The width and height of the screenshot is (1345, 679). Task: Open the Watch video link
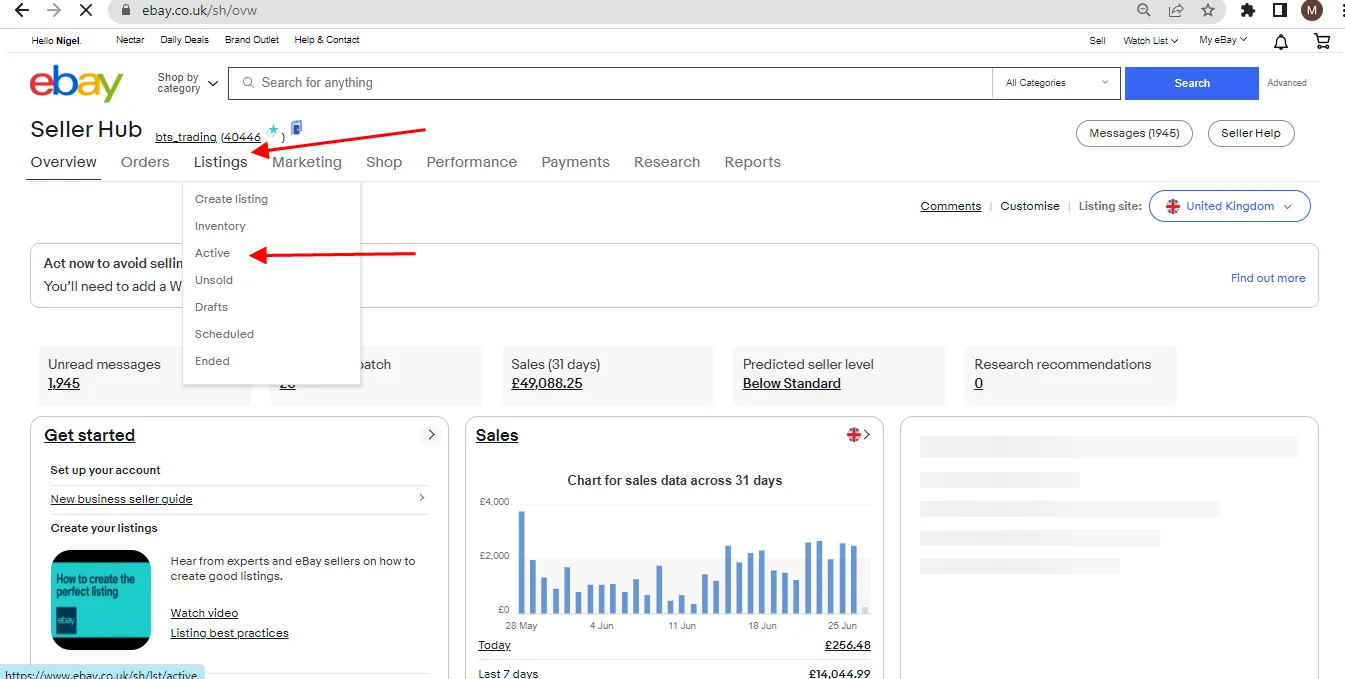click(204, 613)
